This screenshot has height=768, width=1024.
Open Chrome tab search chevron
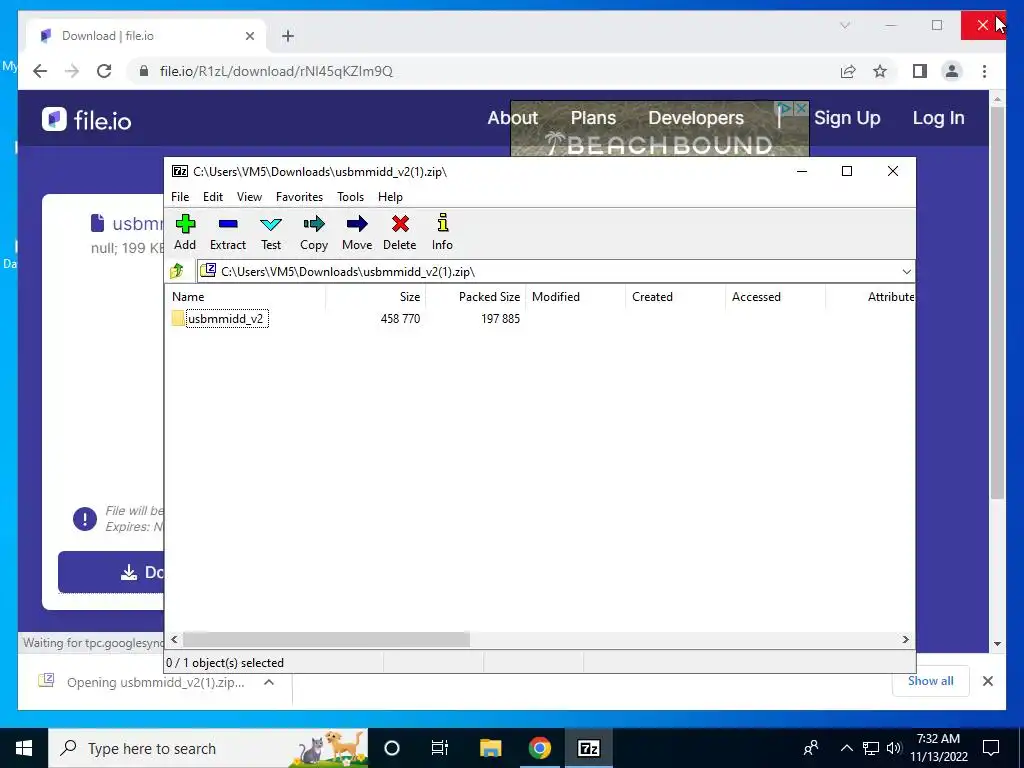844,25
